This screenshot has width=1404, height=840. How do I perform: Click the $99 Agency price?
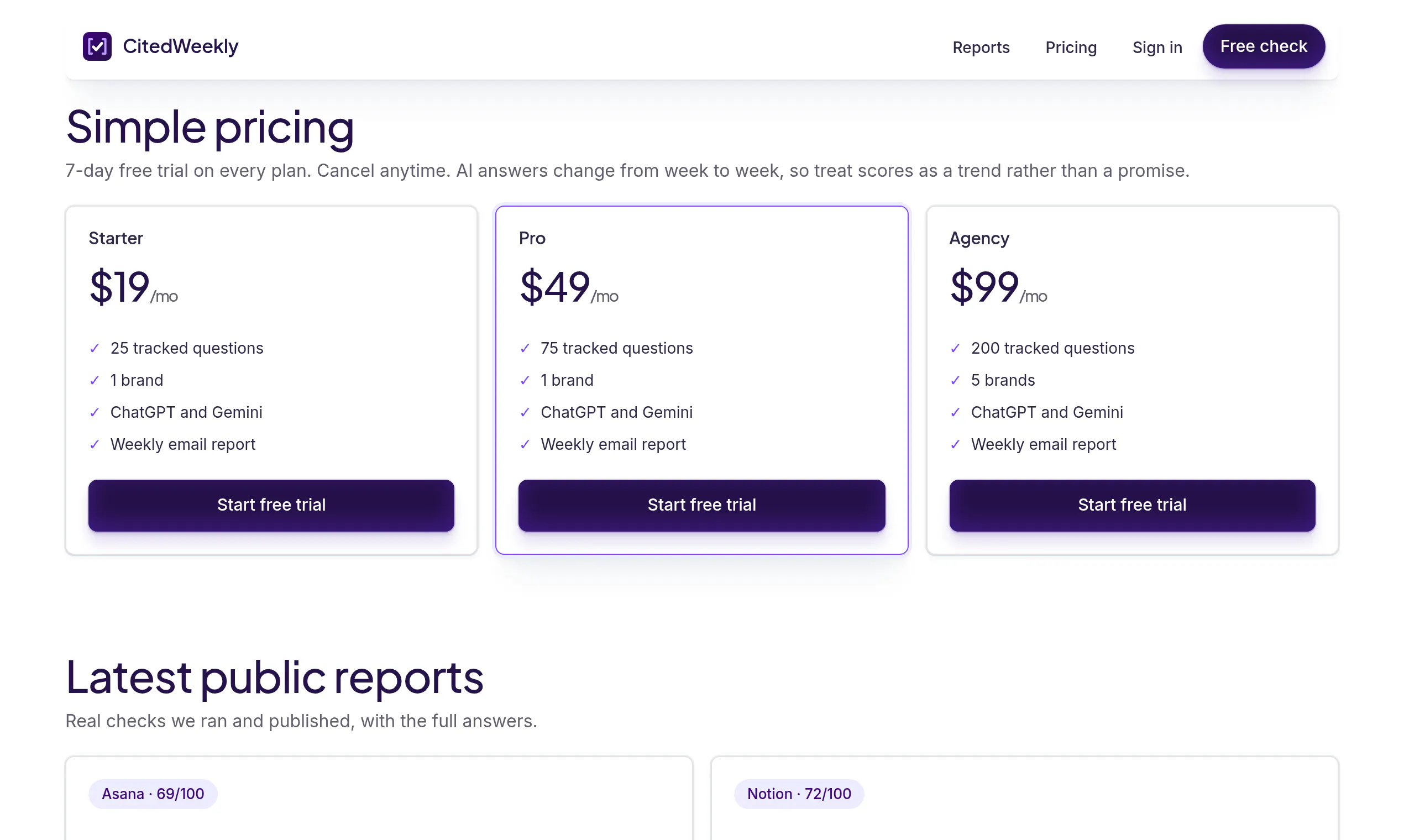tap(984, 286)
